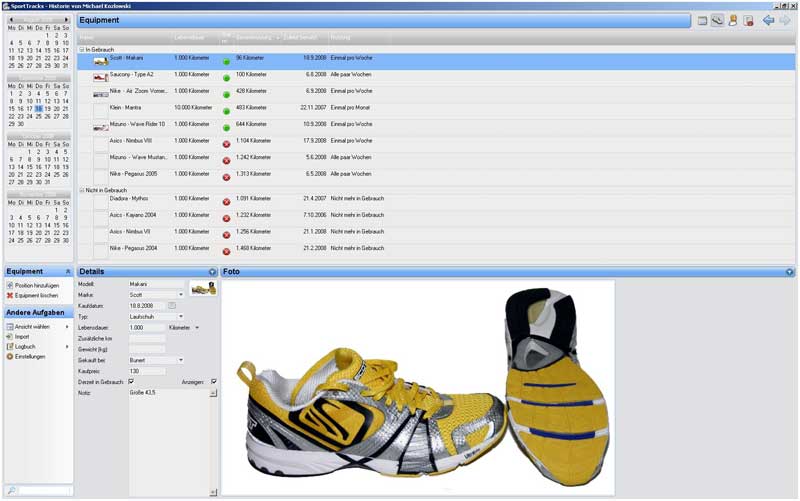Open the Logbuch menu item
The height and width of the screenshot is (501, 800).
(x=25, y=346)
